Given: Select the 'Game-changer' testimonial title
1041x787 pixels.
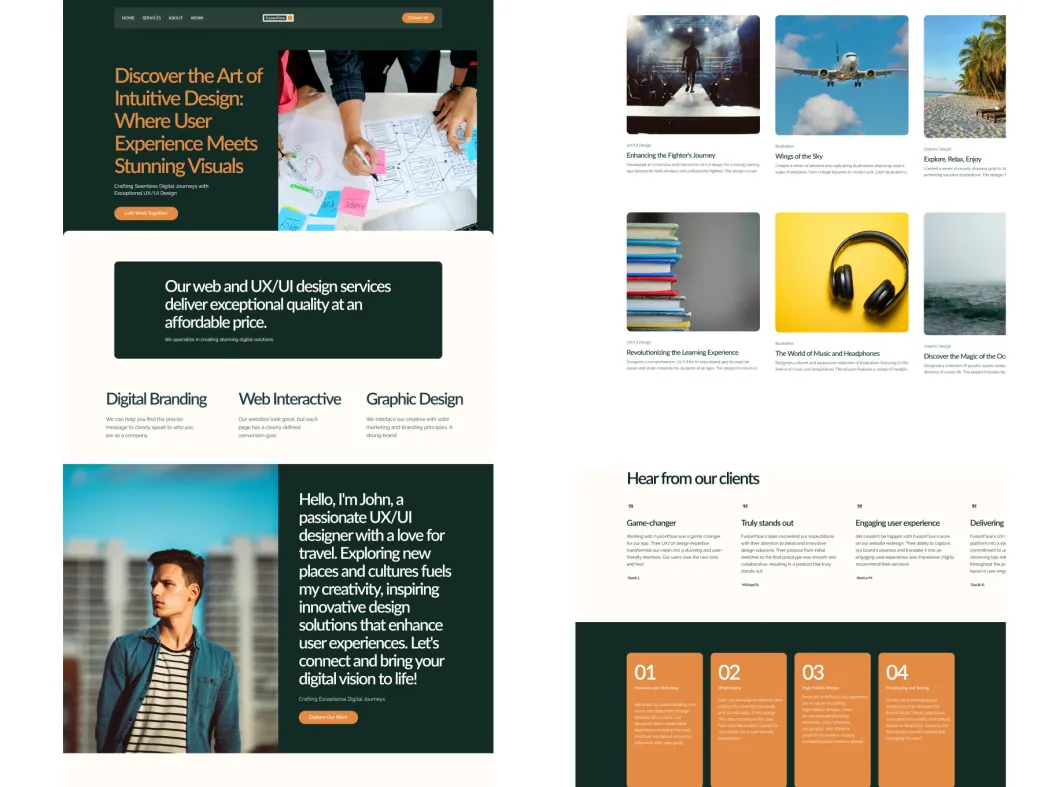Looking at the screenshot, I should click(x=651, y=523).
